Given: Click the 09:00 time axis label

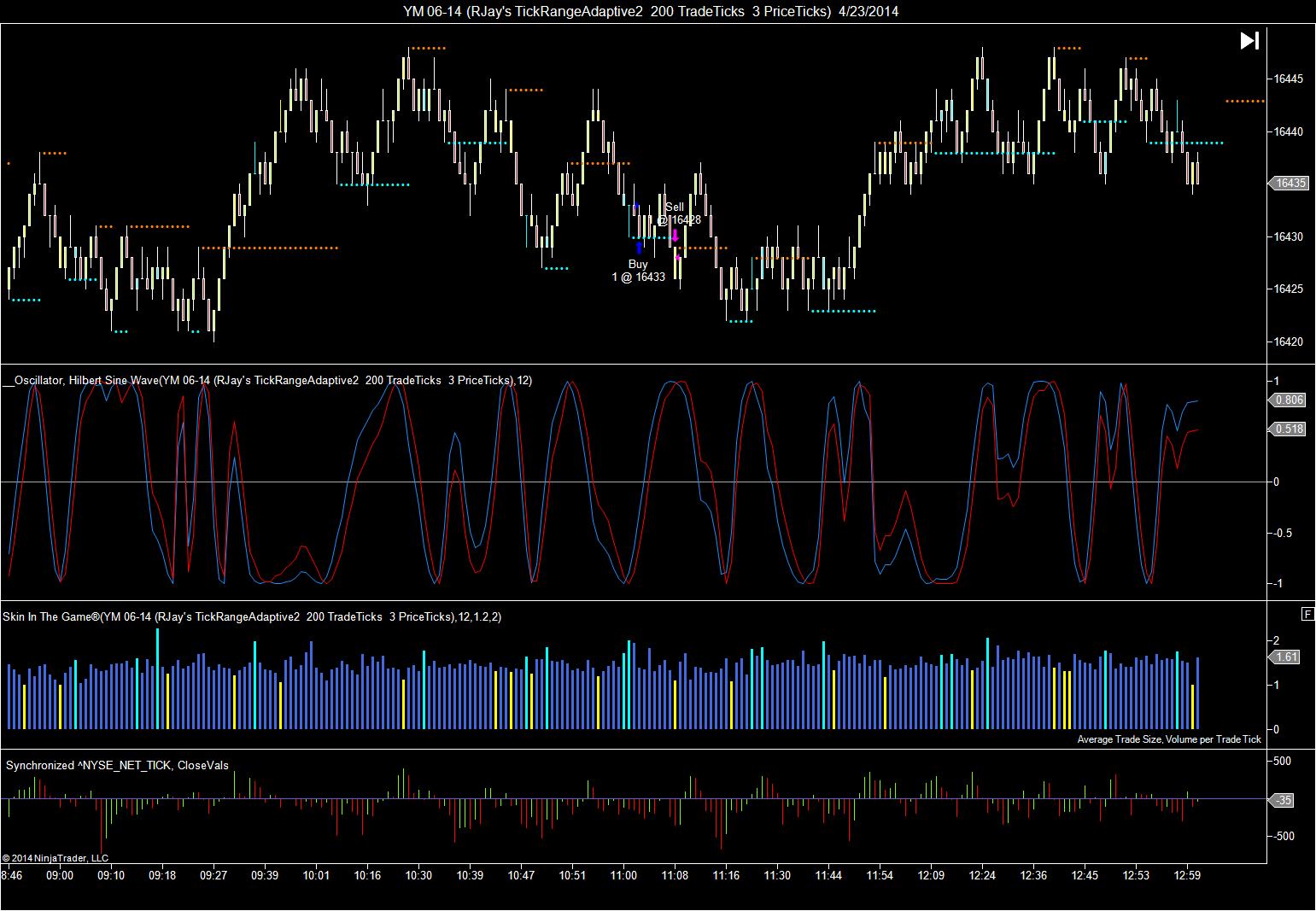Looking at the screenshot, I should 60,875.
